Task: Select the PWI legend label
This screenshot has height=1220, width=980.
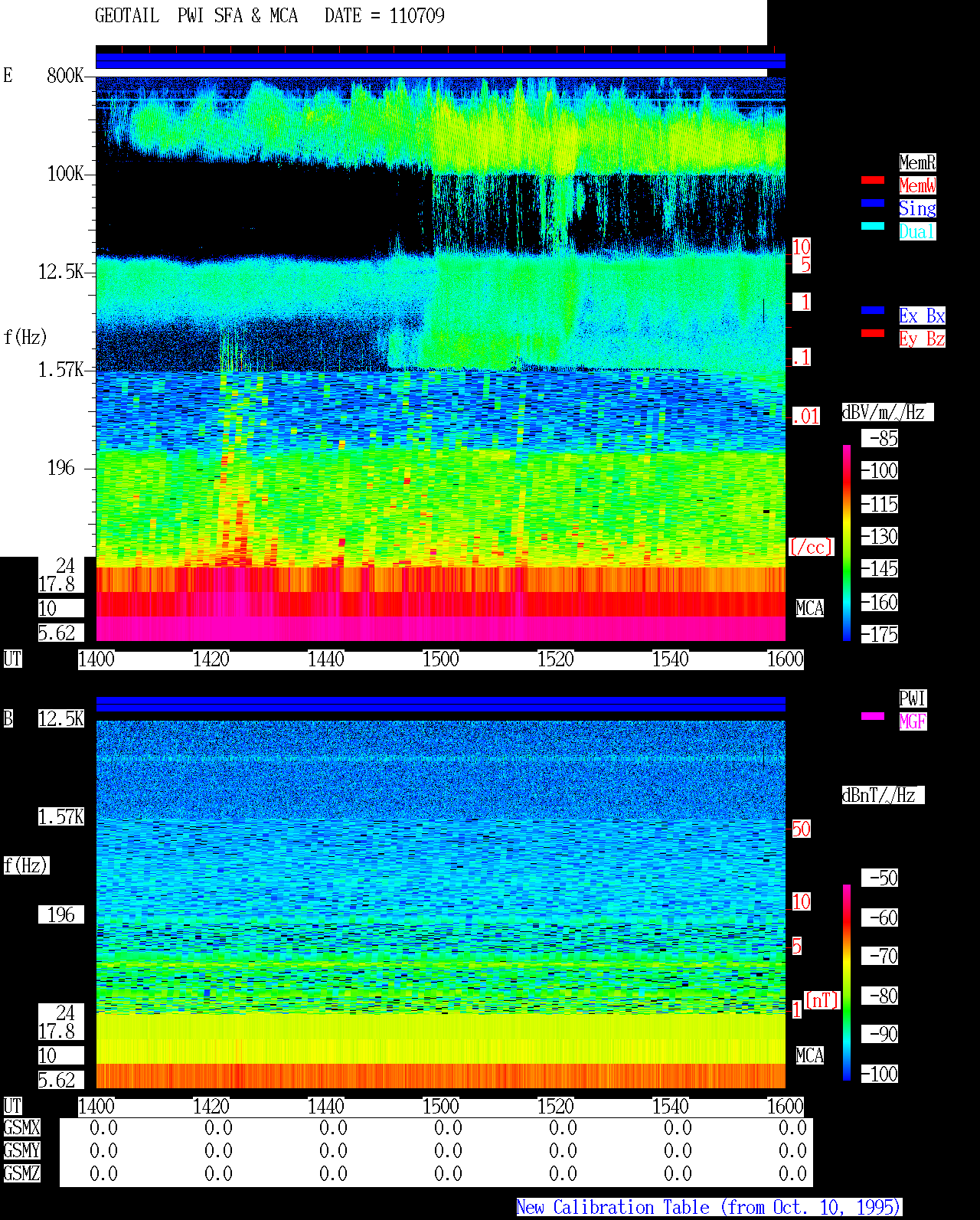Action: click(x=913, y=698)
